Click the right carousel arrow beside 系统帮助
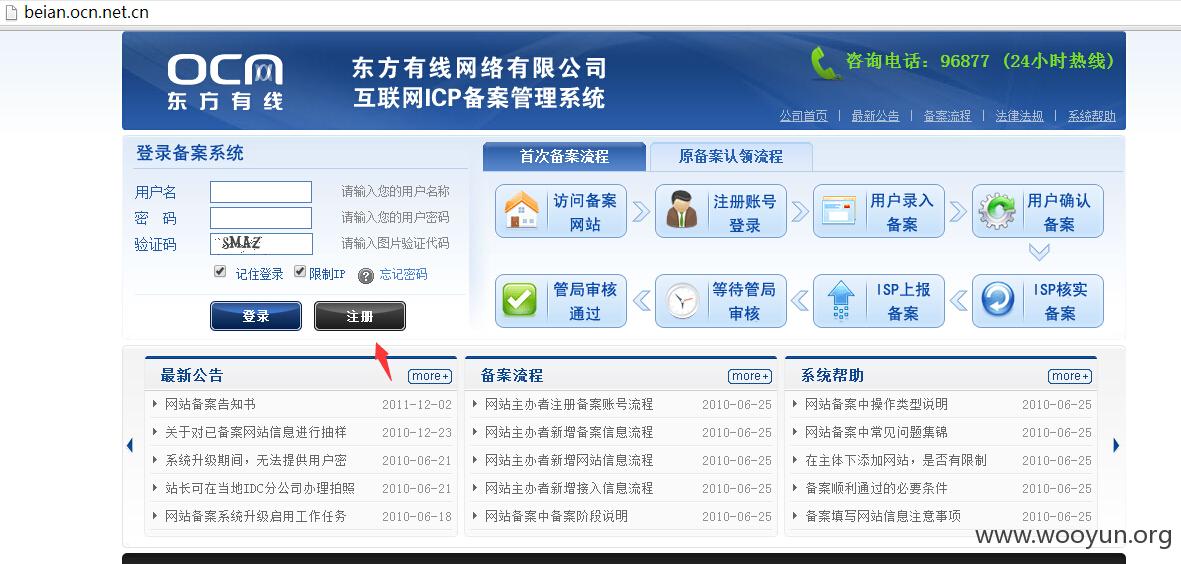This screenshot has width=1181, height=564. 1115,446
